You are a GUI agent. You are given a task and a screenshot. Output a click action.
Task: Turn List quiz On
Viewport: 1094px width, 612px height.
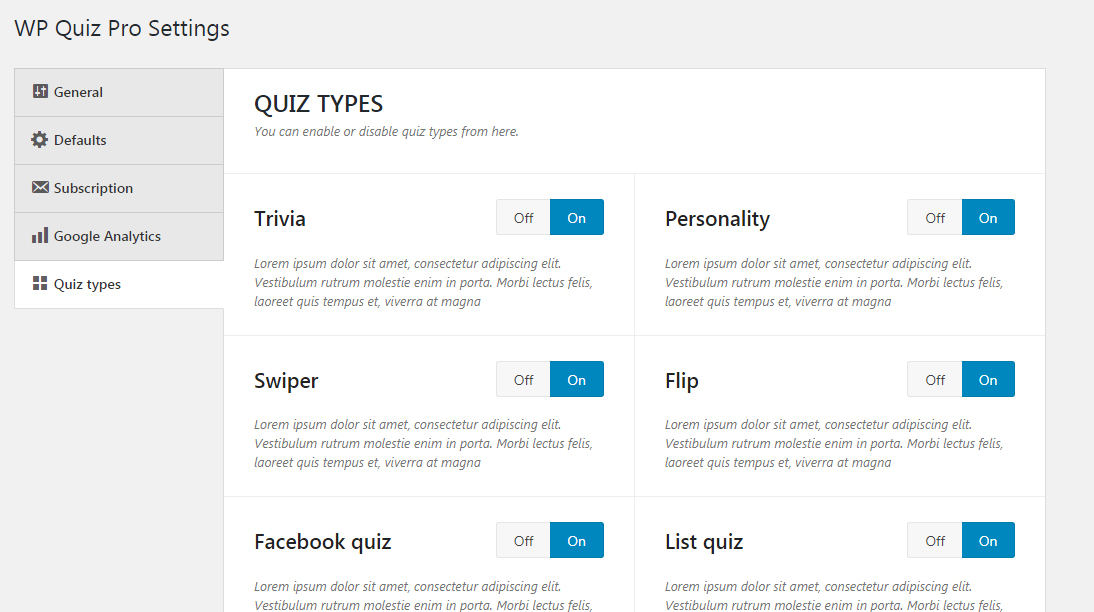point(988,541)
